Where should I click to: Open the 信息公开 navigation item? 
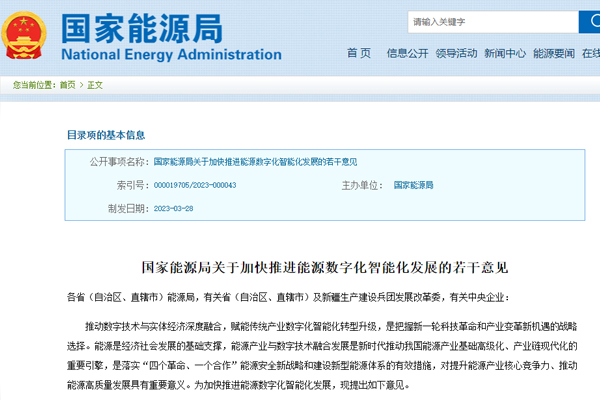(x=406, y=54)
